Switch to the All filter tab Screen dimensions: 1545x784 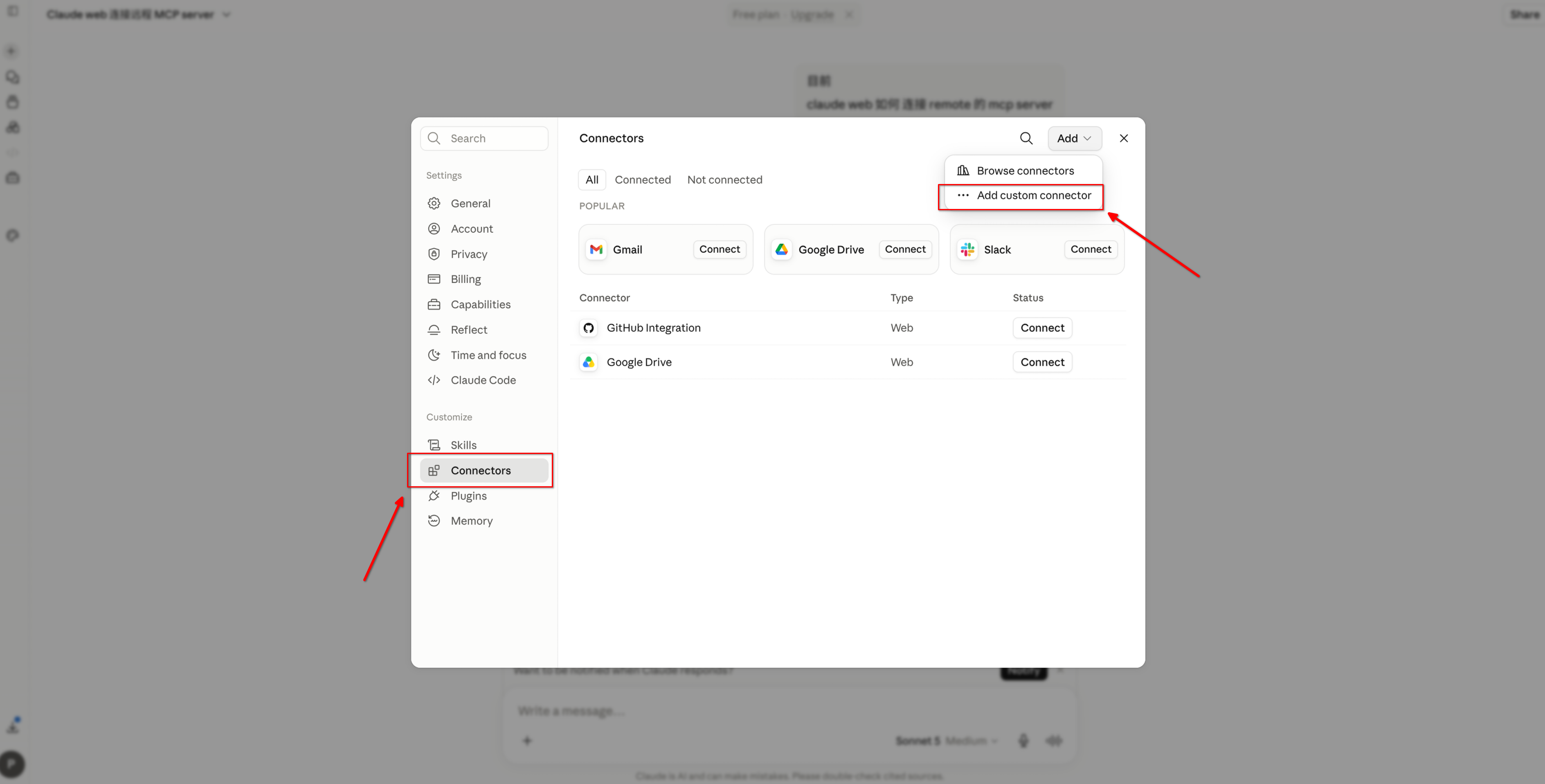point(592,180)
